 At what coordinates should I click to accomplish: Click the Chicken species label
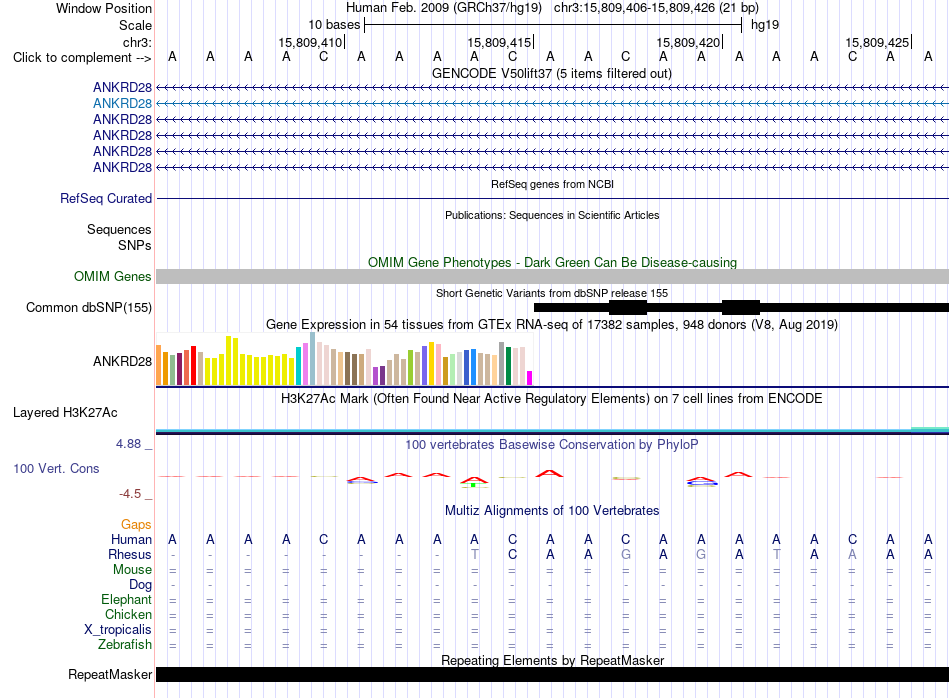click(128, 614)
